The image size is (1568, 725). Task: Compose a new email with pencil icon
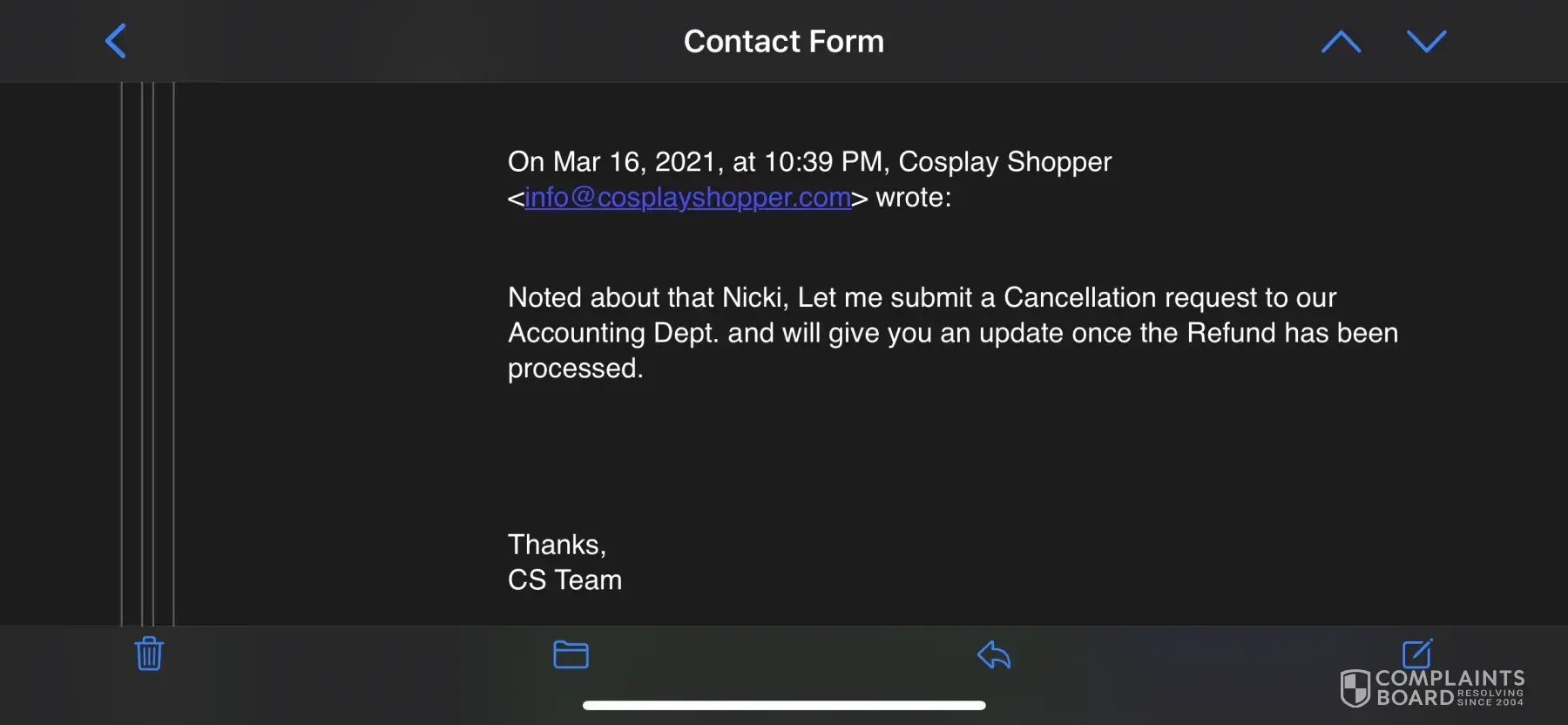(1417, 652)
